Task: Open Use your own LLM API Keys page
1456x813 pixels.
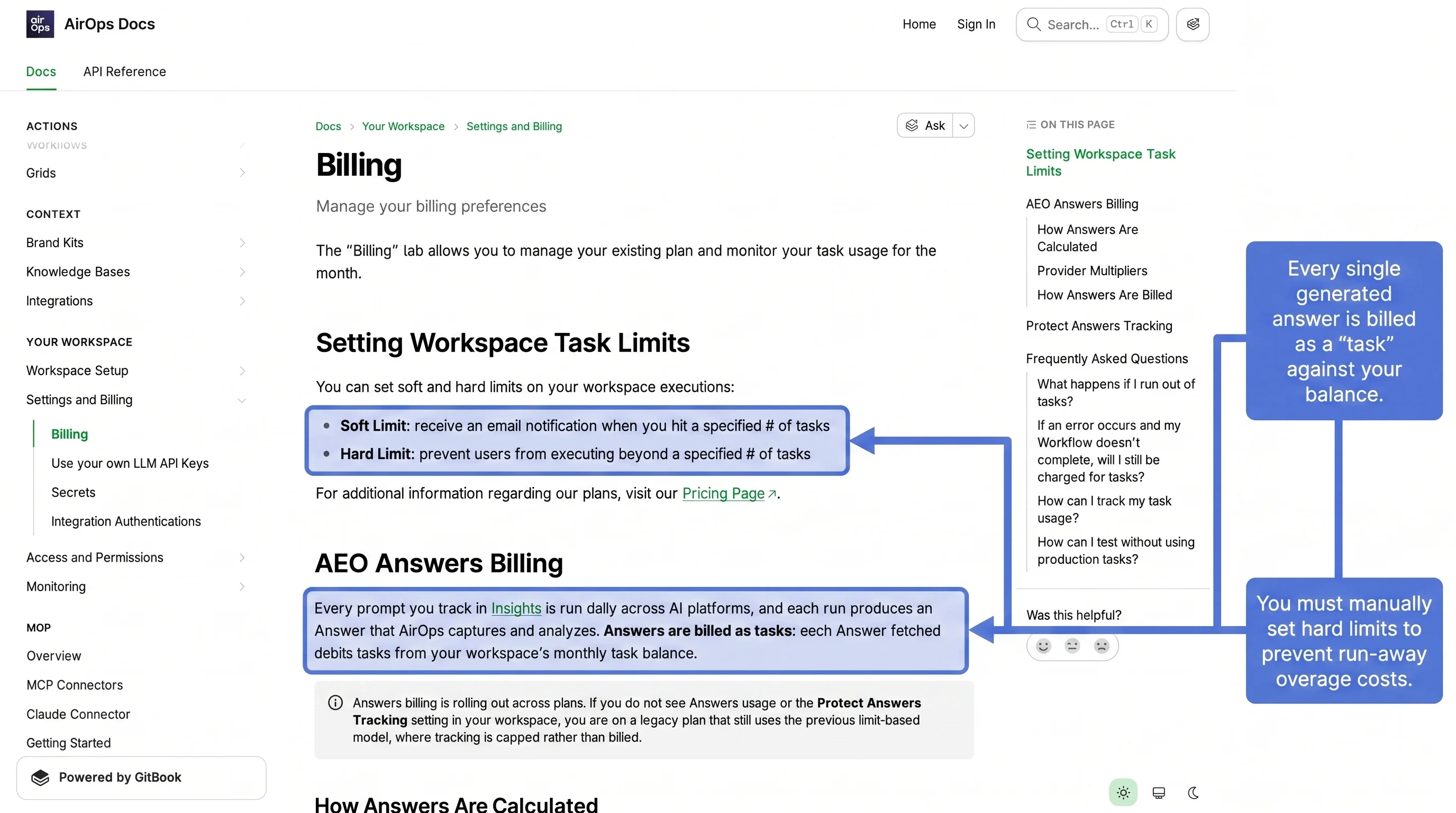Action: coord(130,463)
